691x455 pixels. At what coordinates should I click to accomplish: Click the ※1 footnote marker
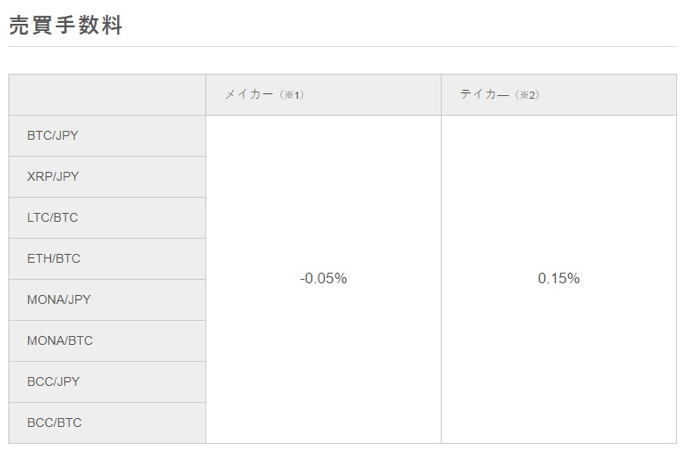292,95
